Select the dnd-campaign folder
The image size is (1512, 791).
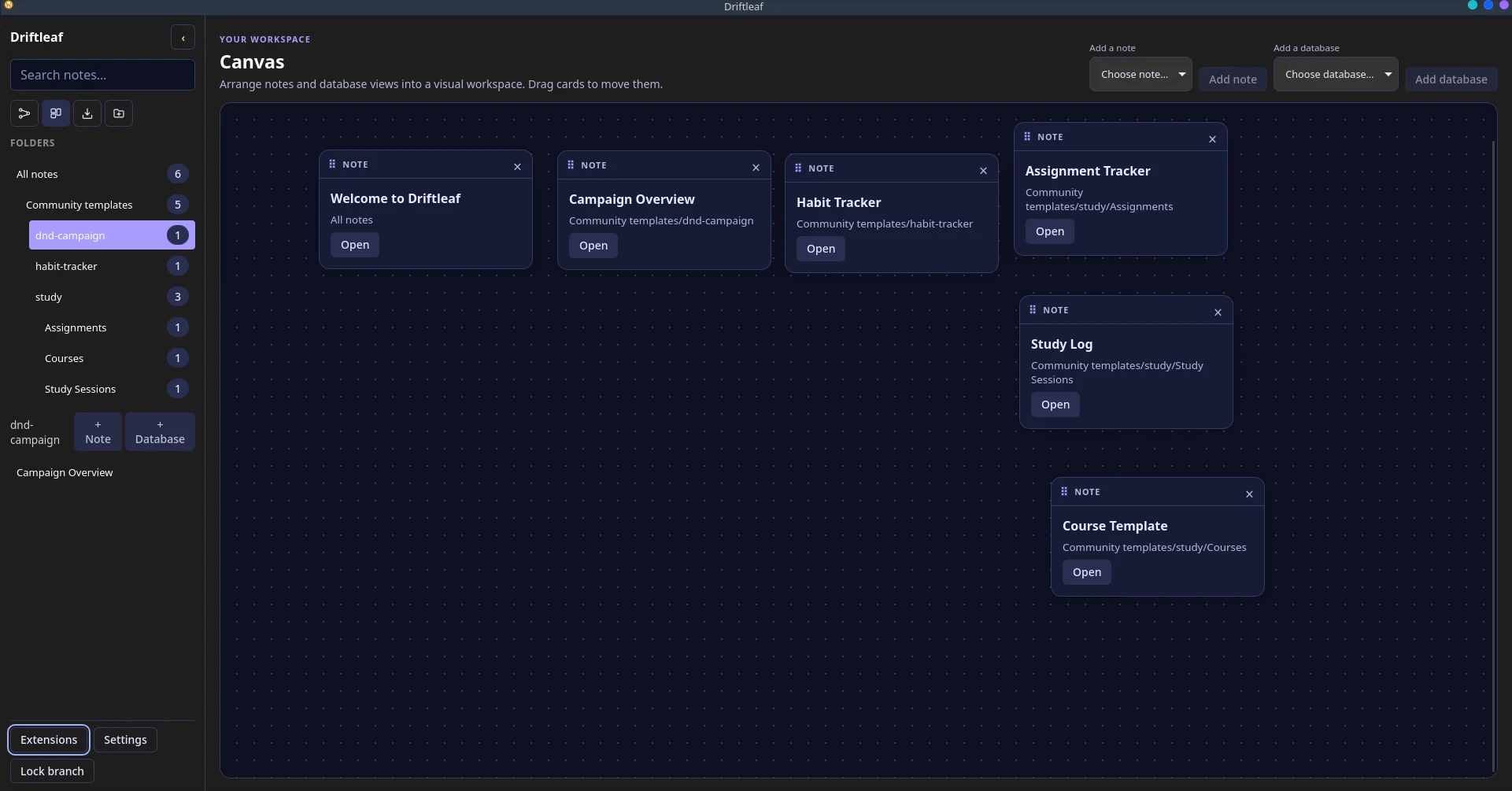(x=112, y=235)
